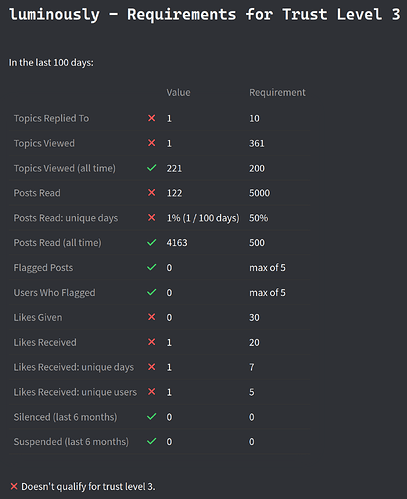Click the red X next to Likes Given

click(x=152, y=317)
